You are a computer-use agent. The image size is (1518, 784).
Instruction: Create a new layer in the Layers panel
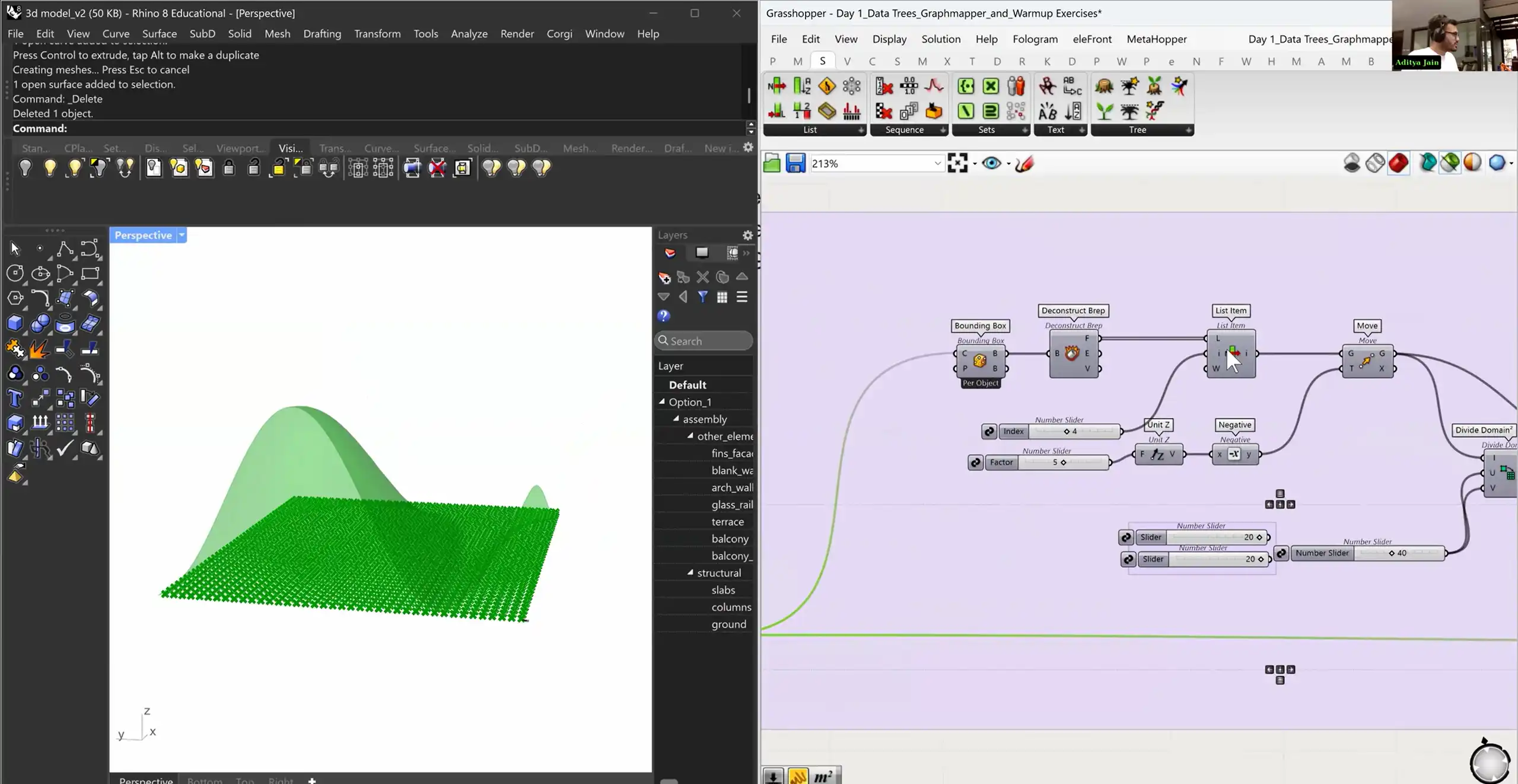point(664,278)
